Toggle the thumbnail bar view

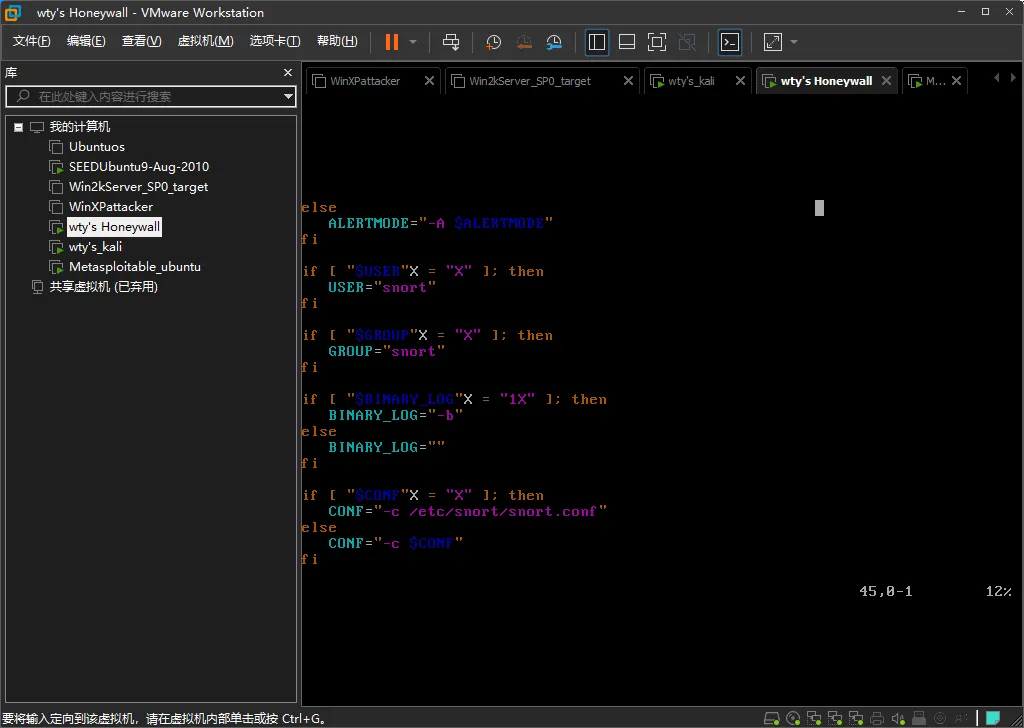627,41
